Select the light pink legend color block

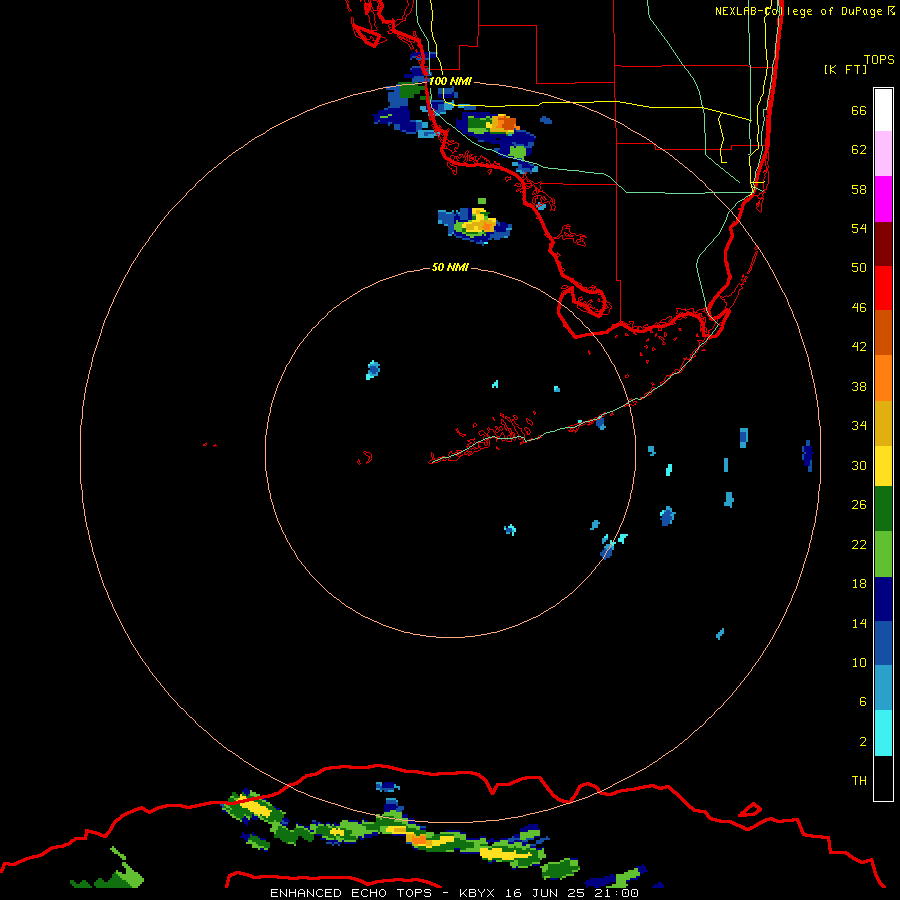click(883, 154)
